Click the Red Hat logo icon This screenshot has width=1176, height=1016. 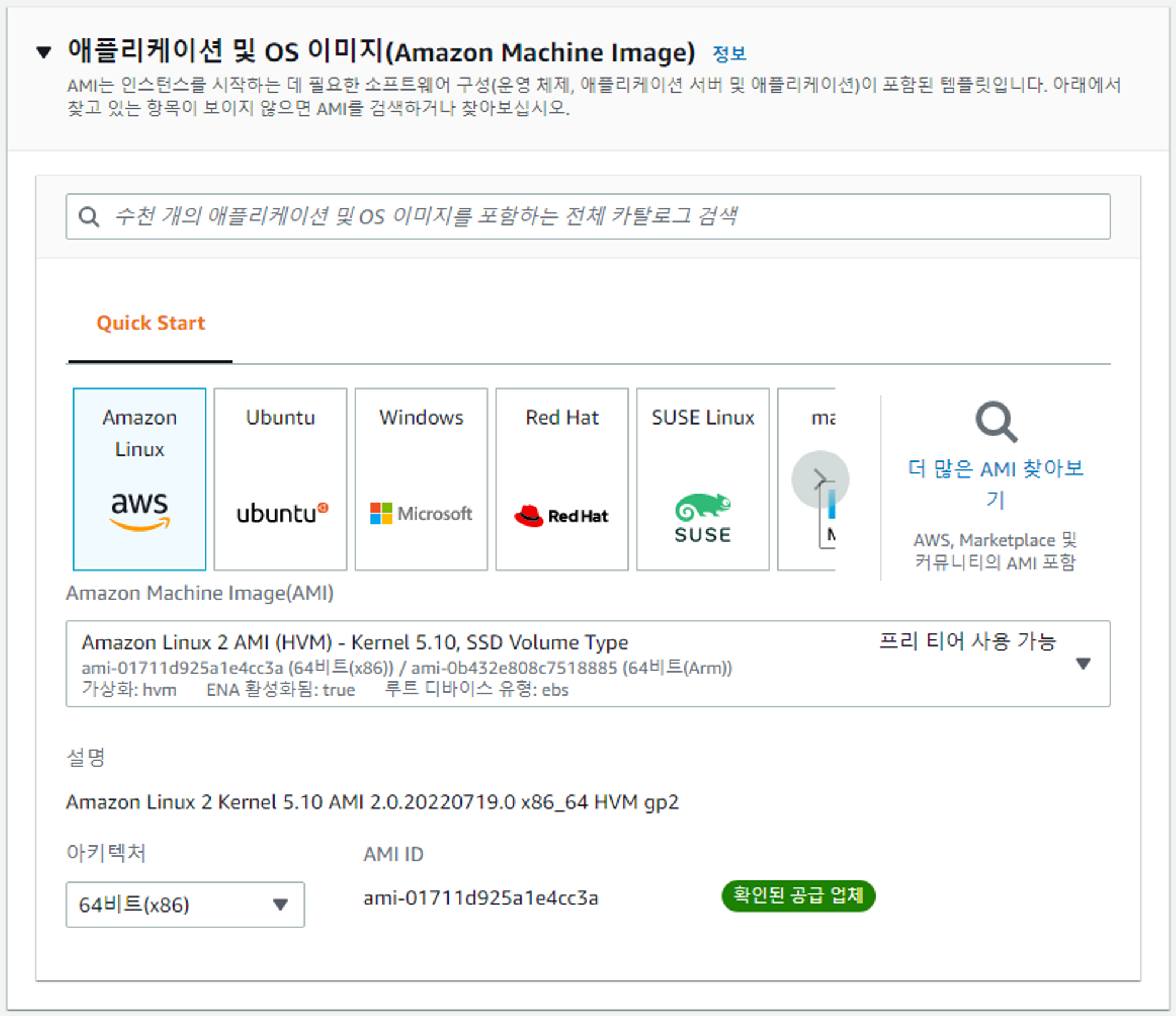(x=561, y=516)
